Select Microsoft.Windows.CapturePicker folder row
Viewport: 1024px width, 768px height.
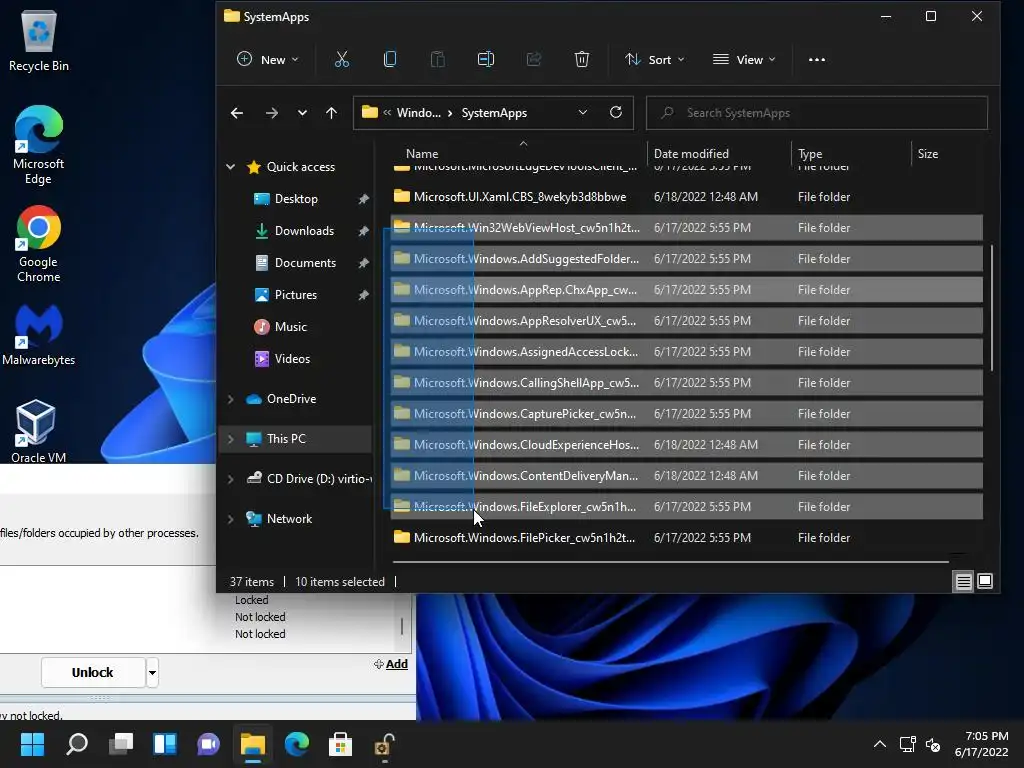click(x=686, y=413)
